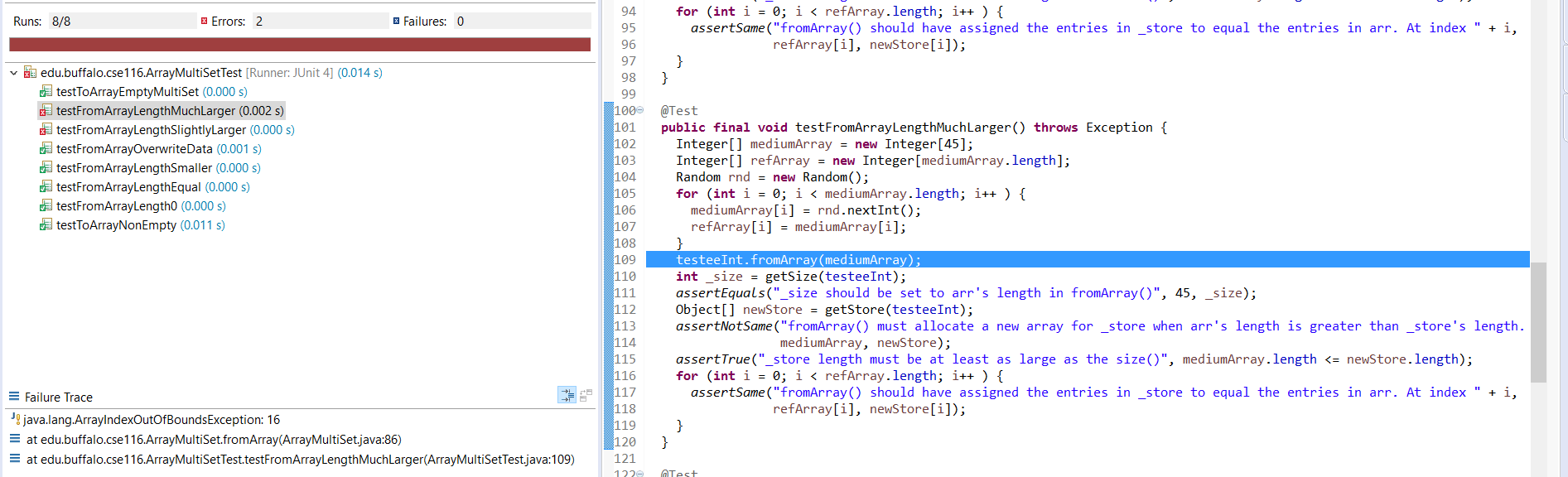The width and height of the screenshot is (1568, 477).
Task: Click the Failures count value 0
Action: (x=461, y=22)
